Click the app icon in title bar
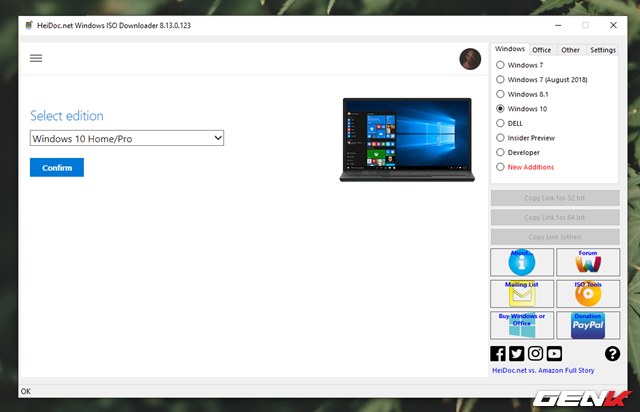The image size is (640, 412). (29, 25)
